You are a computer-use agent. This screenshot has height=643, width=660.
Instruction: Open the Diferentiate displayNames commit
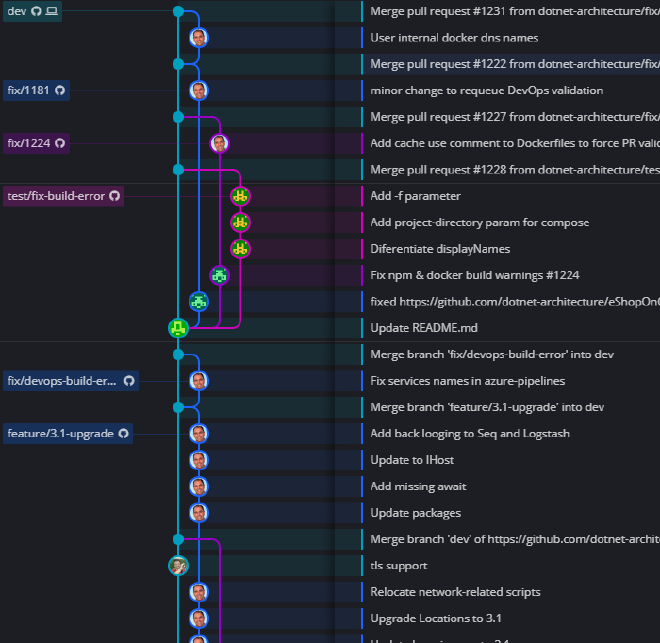pyautogui.click(x=439, y=249)
